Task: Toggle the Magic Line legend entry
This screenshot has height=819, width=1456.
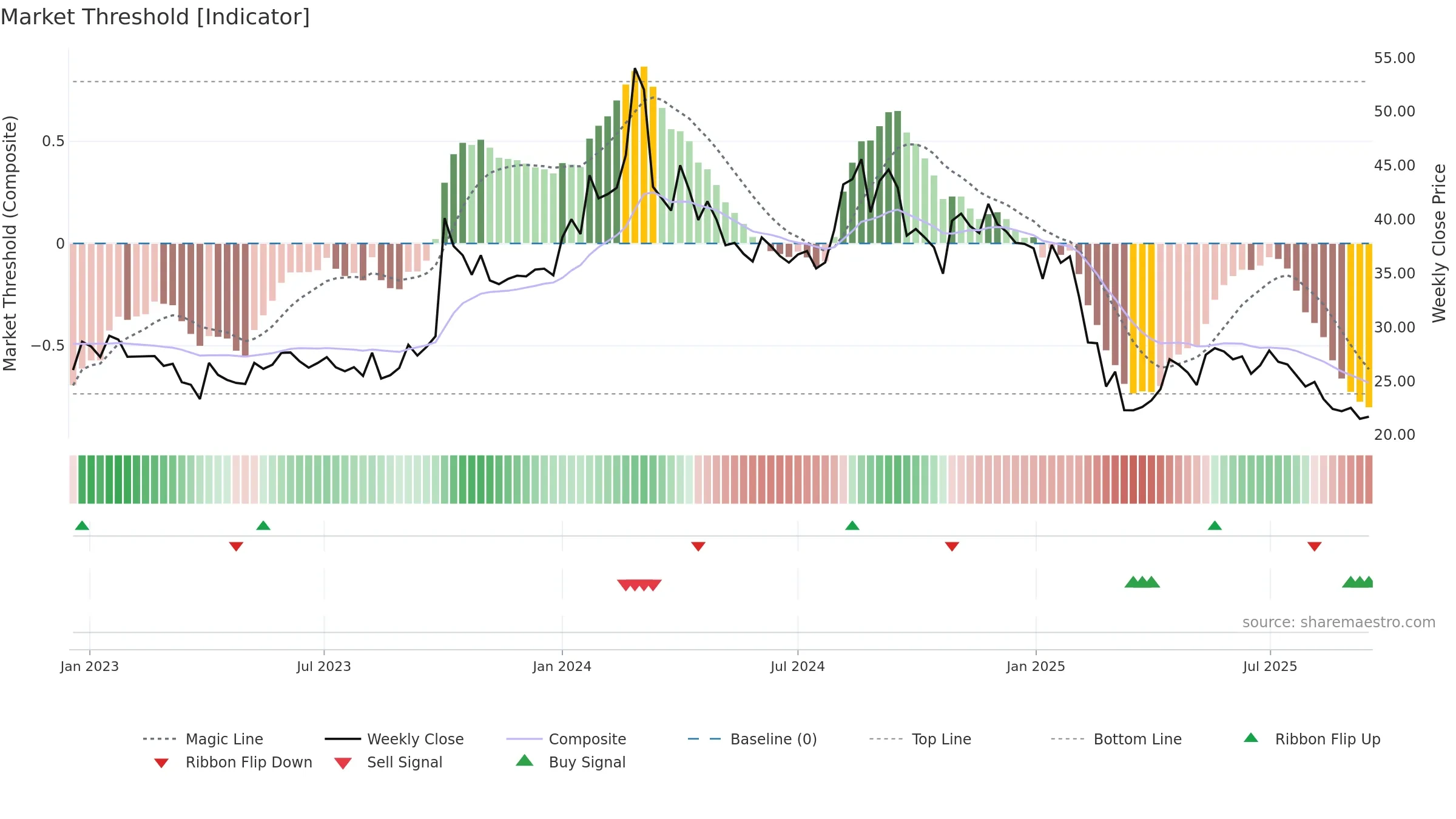Action: (203, 739)
